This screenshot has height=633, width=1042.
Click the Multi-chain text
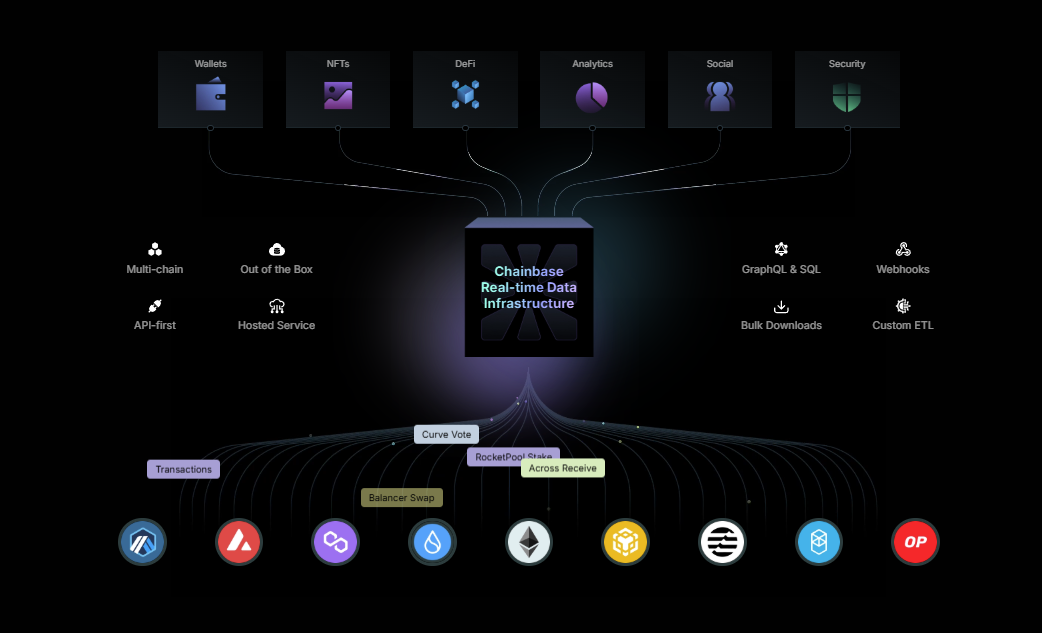(155, 269)
